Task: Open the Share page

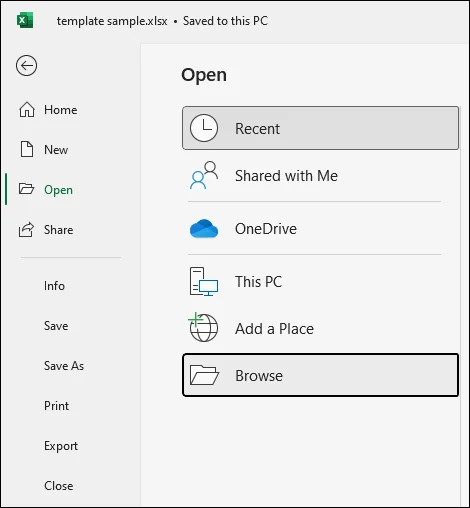Action: pyautogui.click(x=59, y=230)
